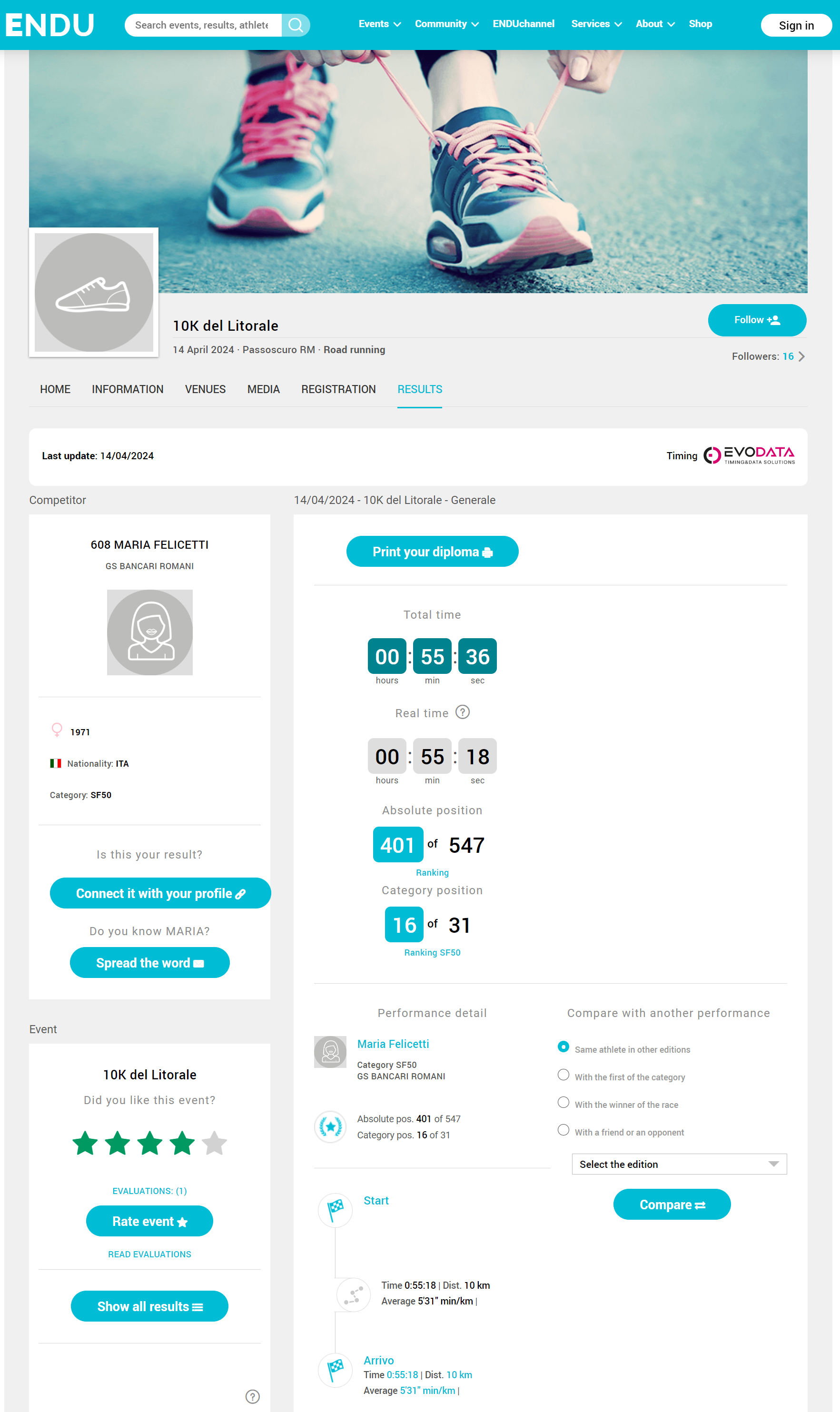Open the READ EVALUATIONS link
The height and width of the screenshot is (1412, 840).
point(149,1254)
